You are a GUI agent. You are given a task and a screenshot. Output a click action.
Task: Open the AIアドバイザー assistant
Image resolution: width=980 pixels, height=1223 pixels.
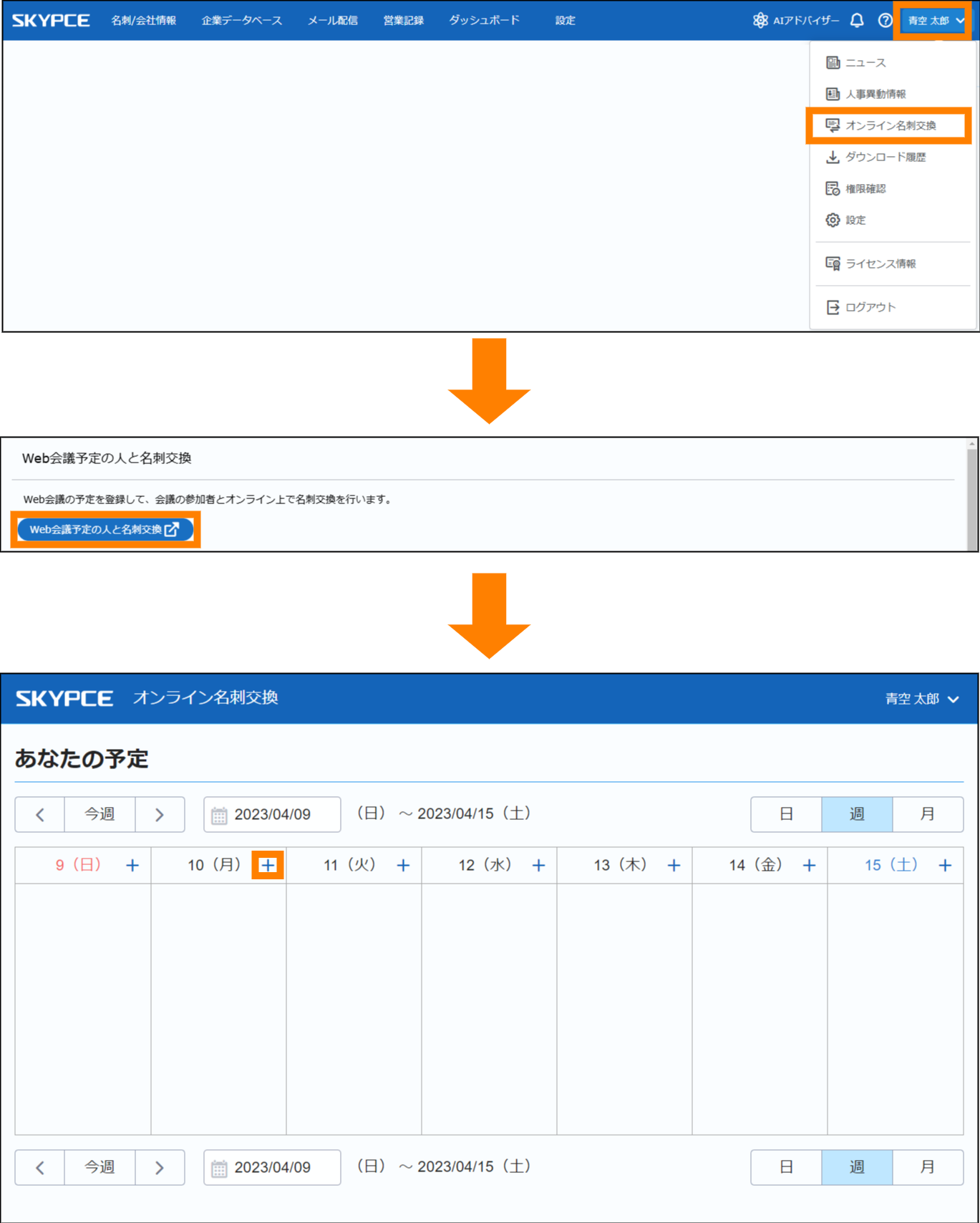coord(796,20)
